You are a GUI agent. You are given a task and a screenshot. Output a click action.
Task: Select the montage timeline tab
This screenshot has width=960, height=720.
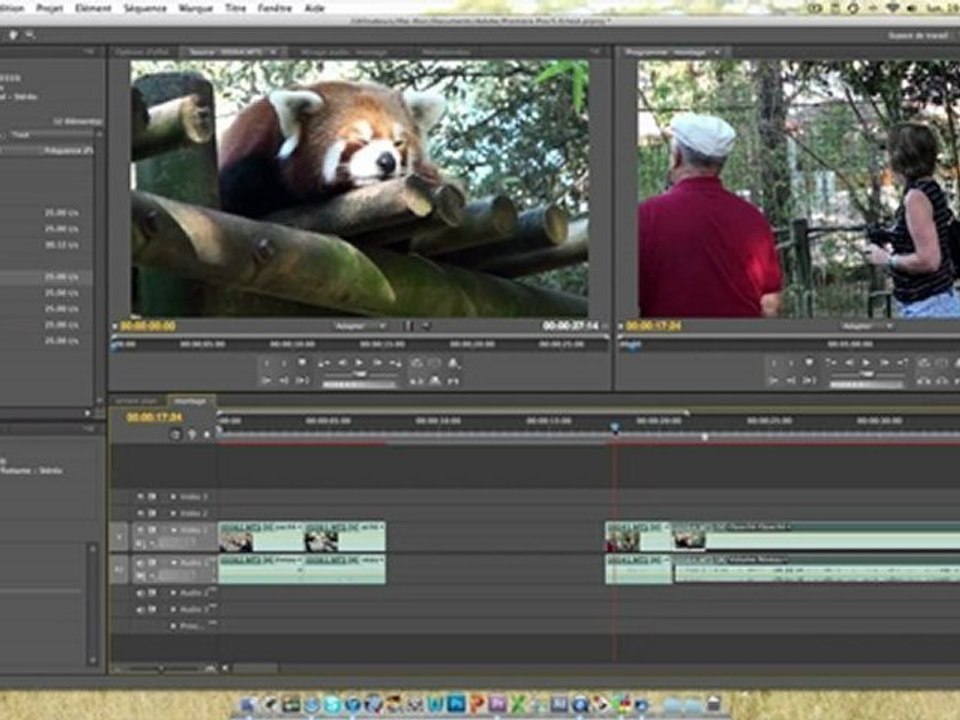[190, 401]
